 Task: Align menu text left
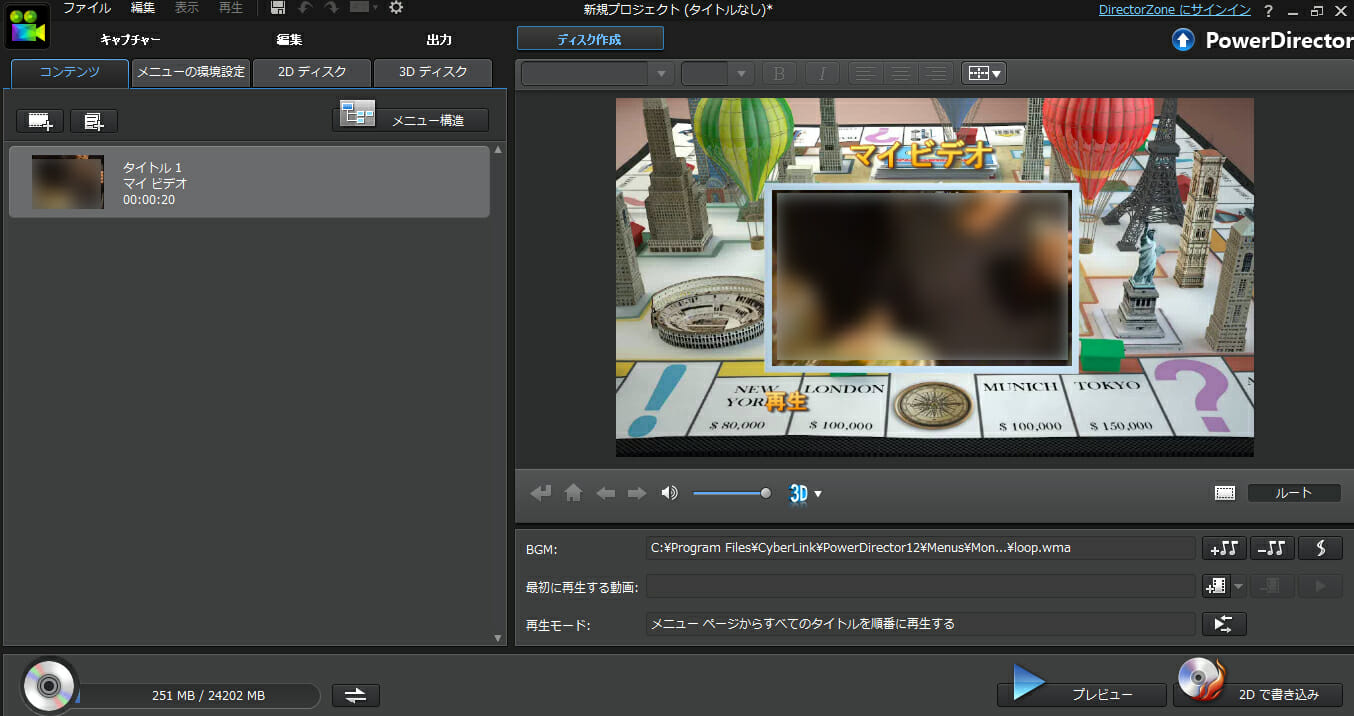click(866, 73)
